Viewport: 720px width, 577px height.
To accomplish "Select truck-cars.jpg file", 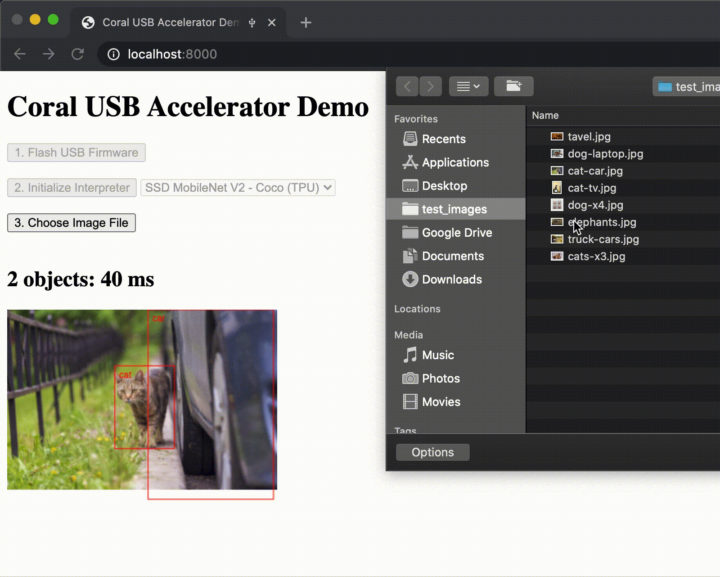I will [623, 239].
